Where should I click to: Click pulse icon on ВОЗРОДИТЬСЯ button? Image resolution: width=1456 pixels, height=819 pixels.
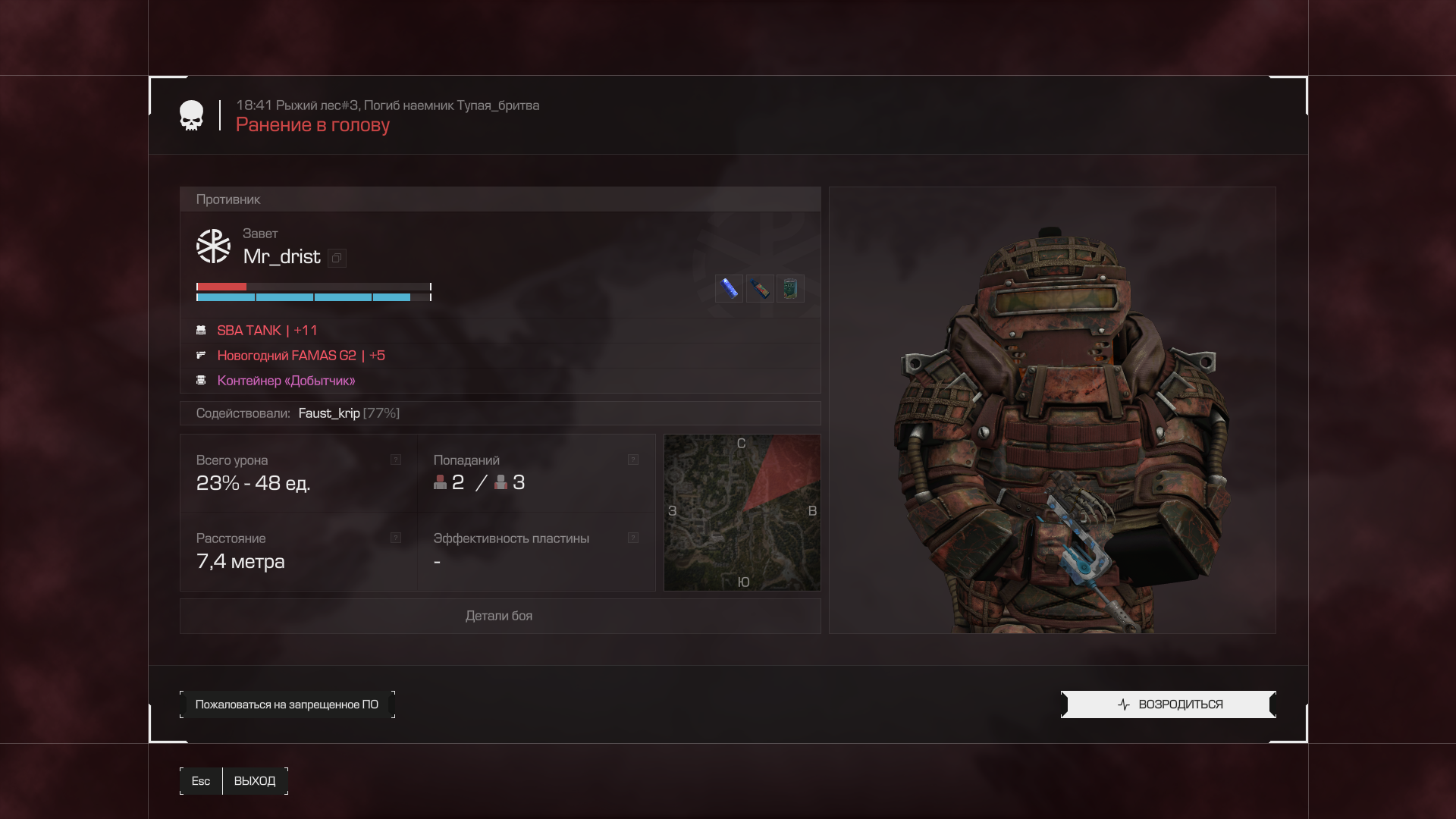[x=1124, y=704]
